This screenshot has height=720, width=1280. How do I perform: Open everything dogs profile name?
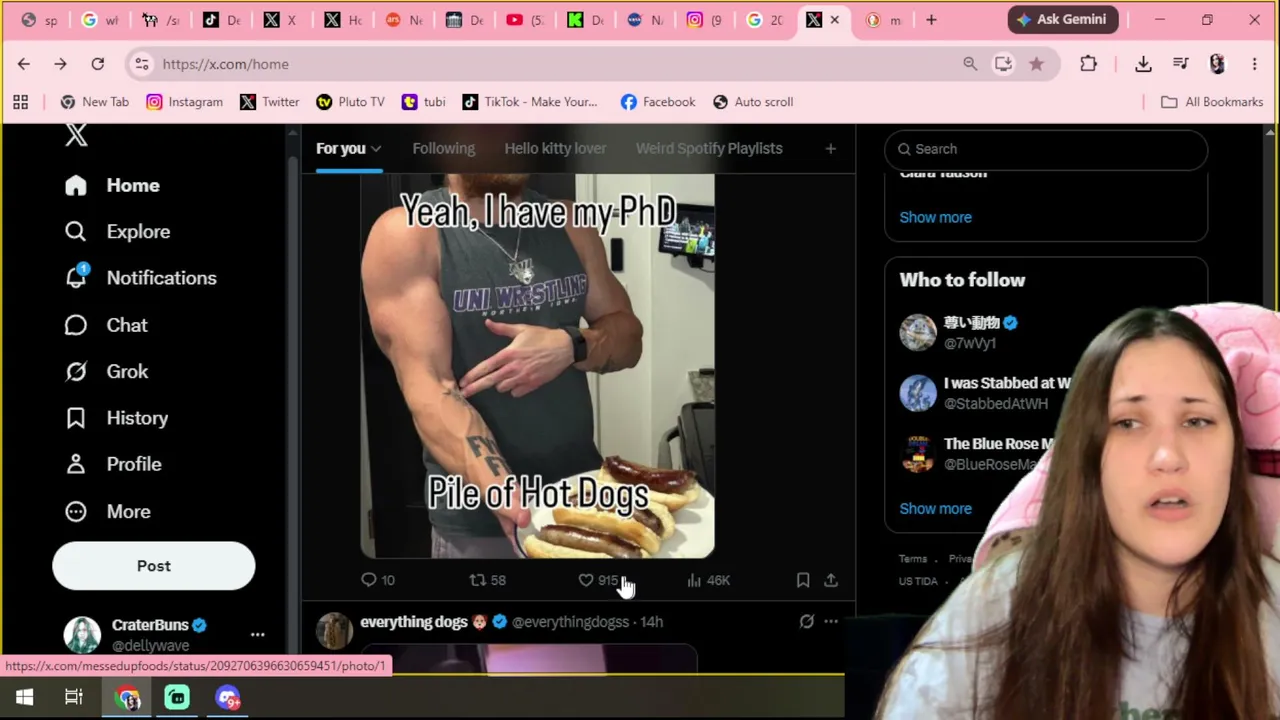pos(414,622)
